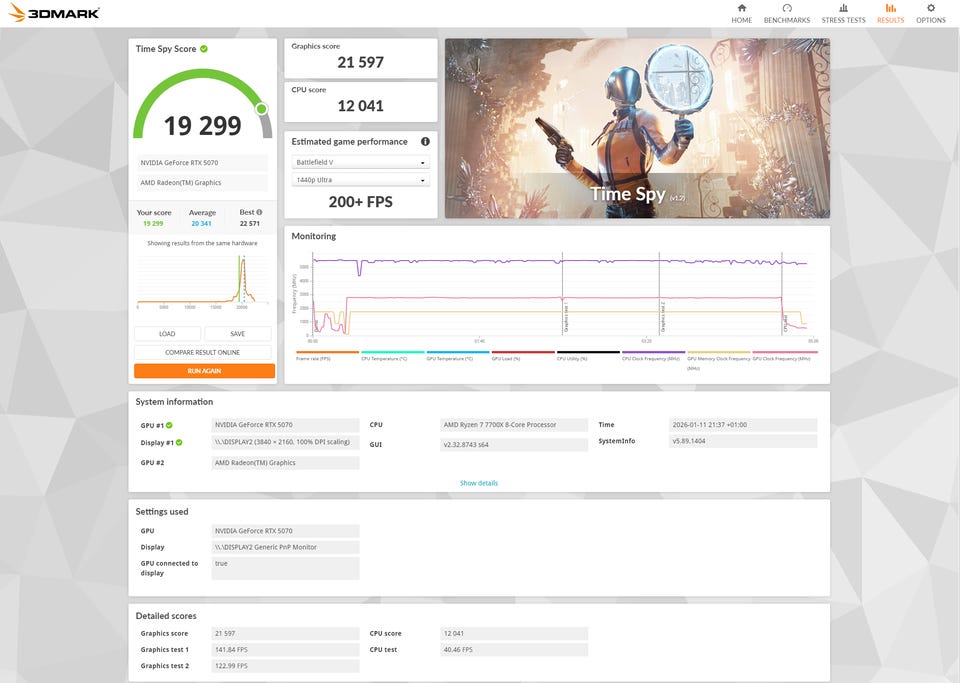960x683 pixels.
Task: Click Graphics test 2 value 122.99 FPS
Action: (285, 666)
